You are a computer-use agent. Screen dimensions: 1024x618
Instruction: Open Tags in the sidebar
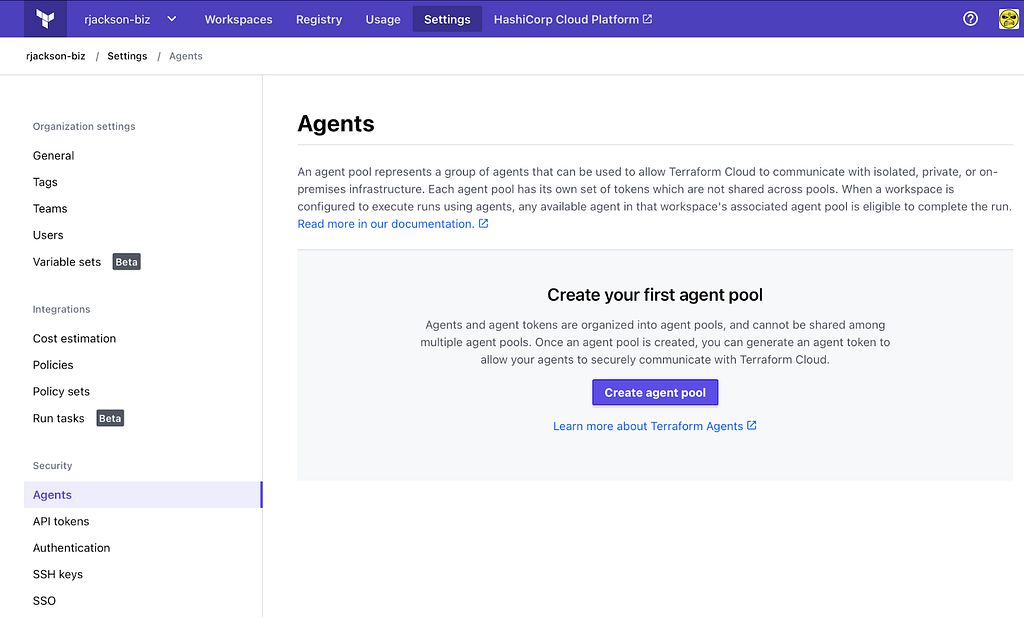pyautogui.click(x=45, y=182)
